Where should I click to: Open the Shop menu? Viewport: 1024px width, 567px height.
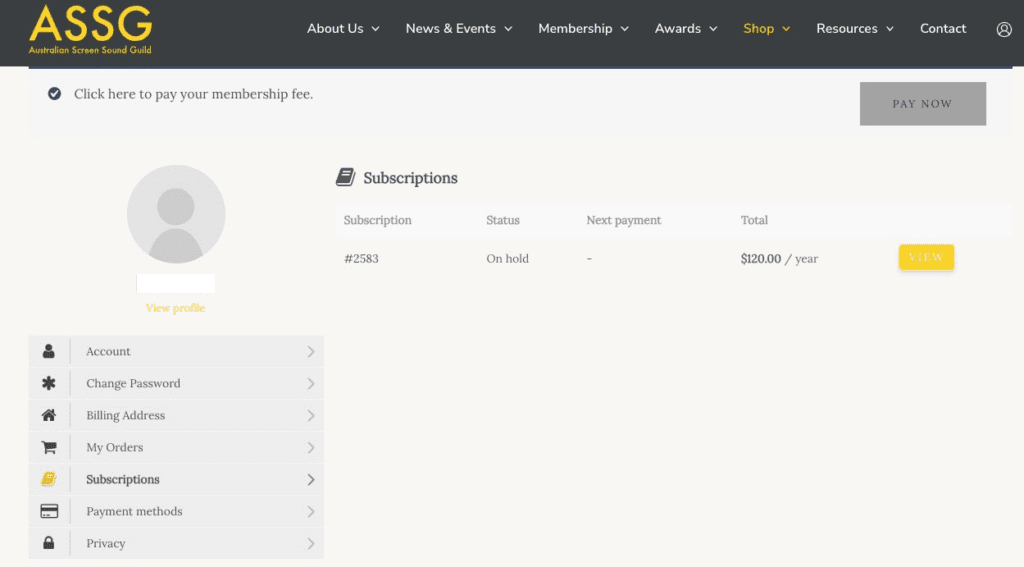pyautogui.click(x=758, y=29)
